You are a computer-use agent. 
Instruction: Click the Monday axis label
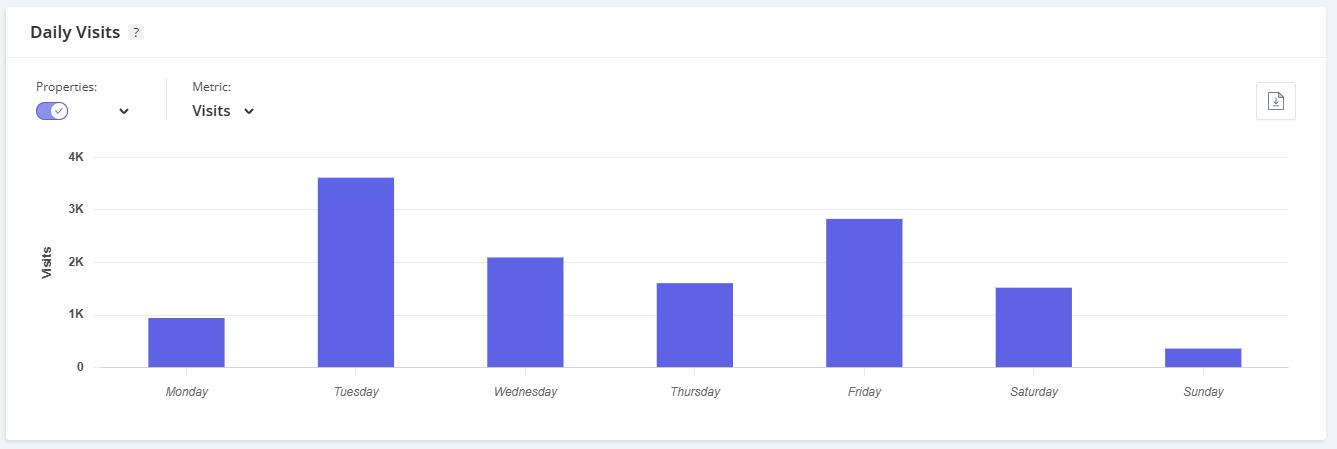(x=187, y=392)
